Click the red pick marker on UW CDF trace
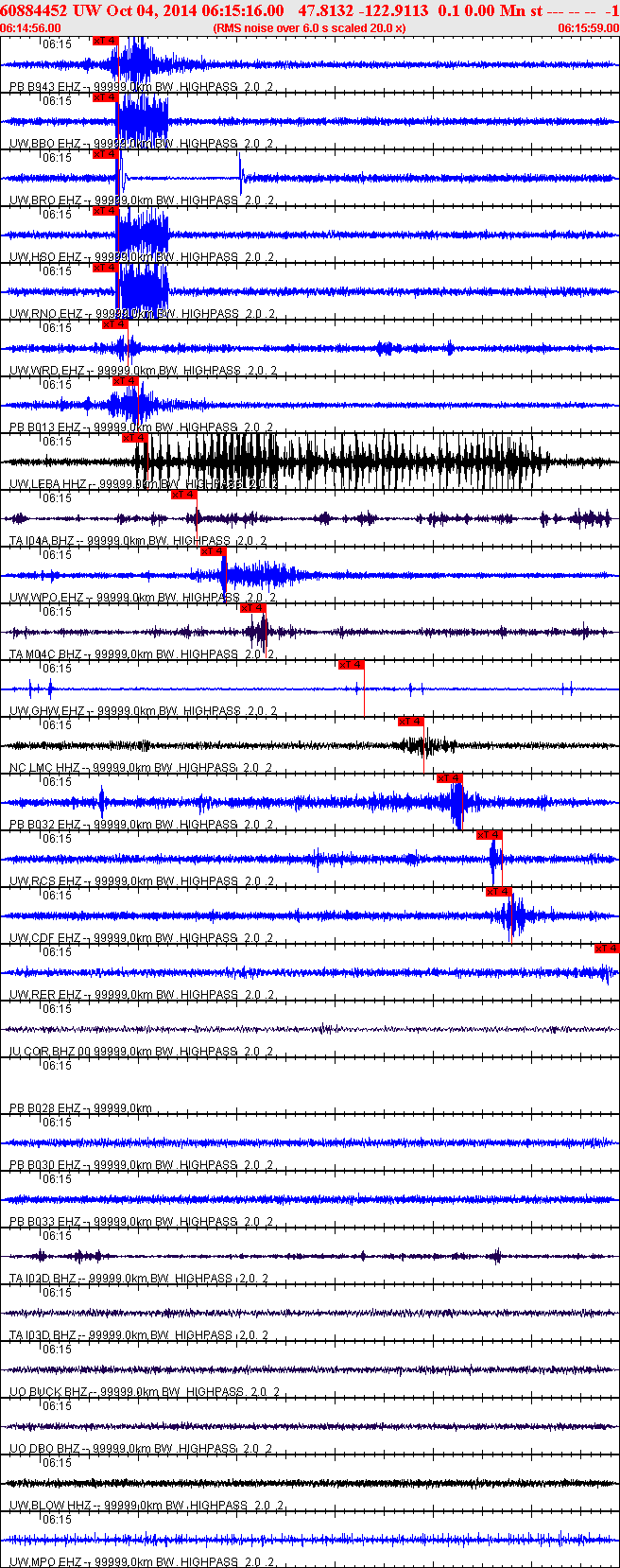This screenshot has height=1568, width=620. (x=498, y=892)
